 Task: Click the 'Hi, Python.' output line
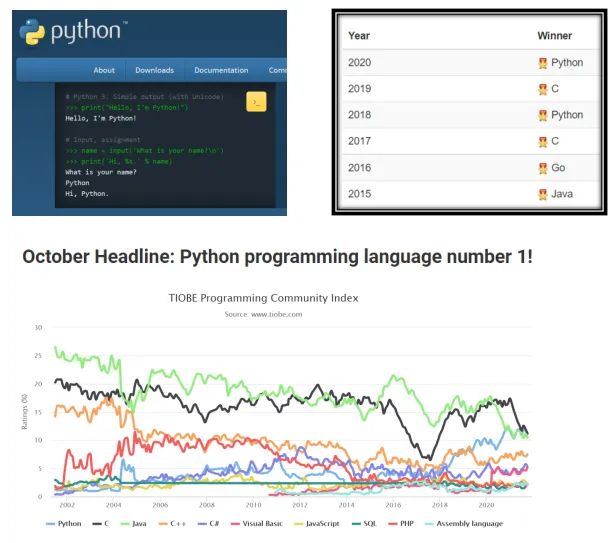(x=87, y=194)
